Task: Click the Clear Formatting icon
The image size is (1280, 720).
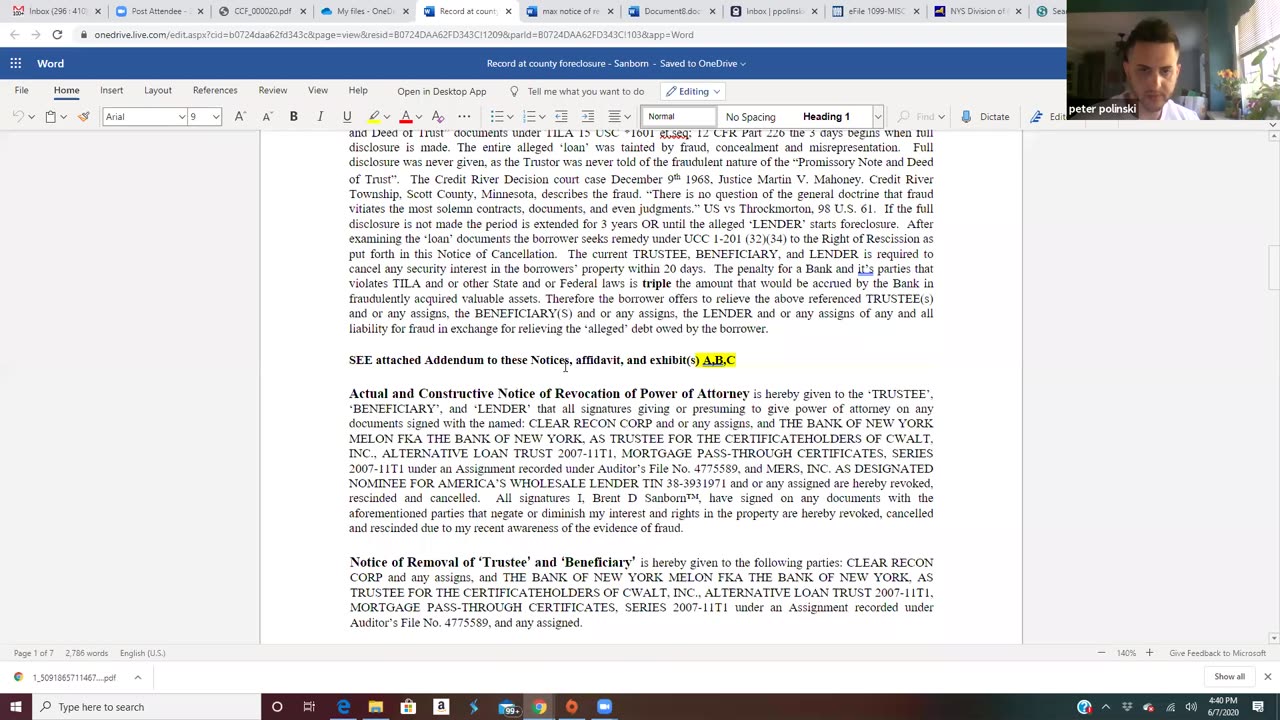Action: pyautogui.click(x=437, y=117)
